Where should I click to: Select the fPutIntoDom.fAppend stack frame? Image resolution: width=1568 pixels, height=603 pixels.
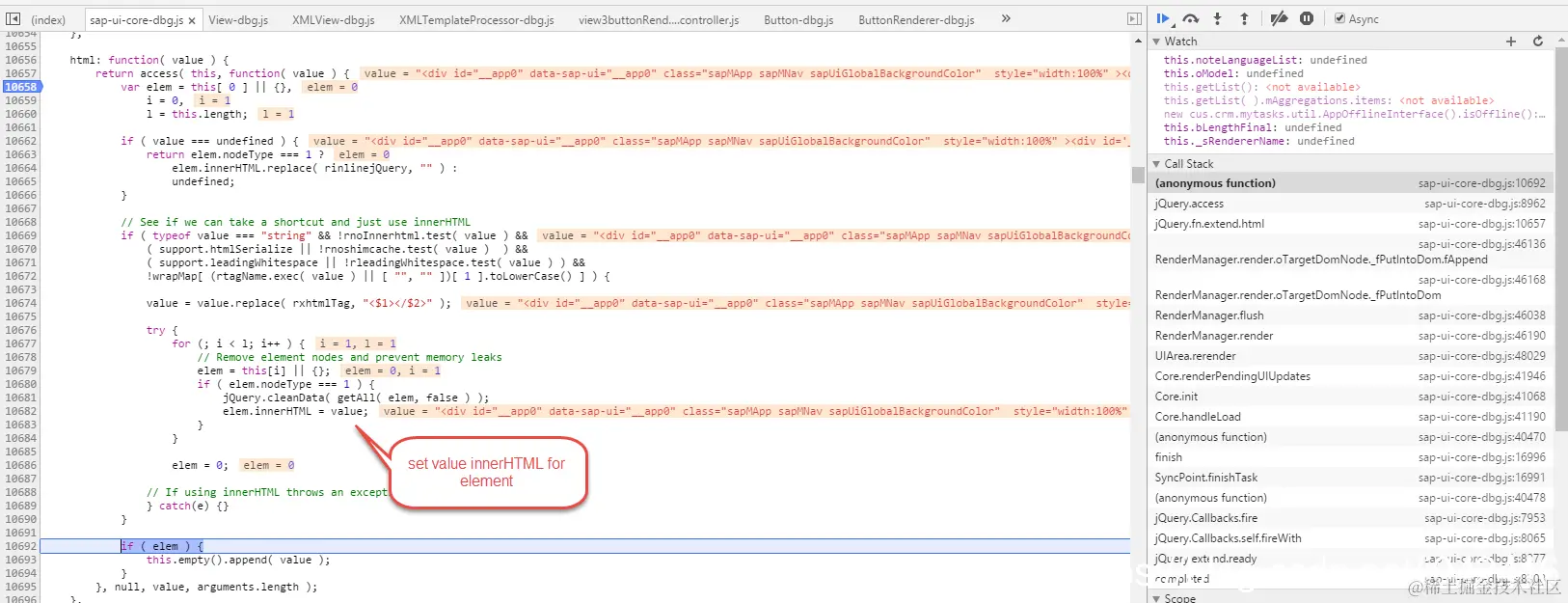[x=1350, y=252]
